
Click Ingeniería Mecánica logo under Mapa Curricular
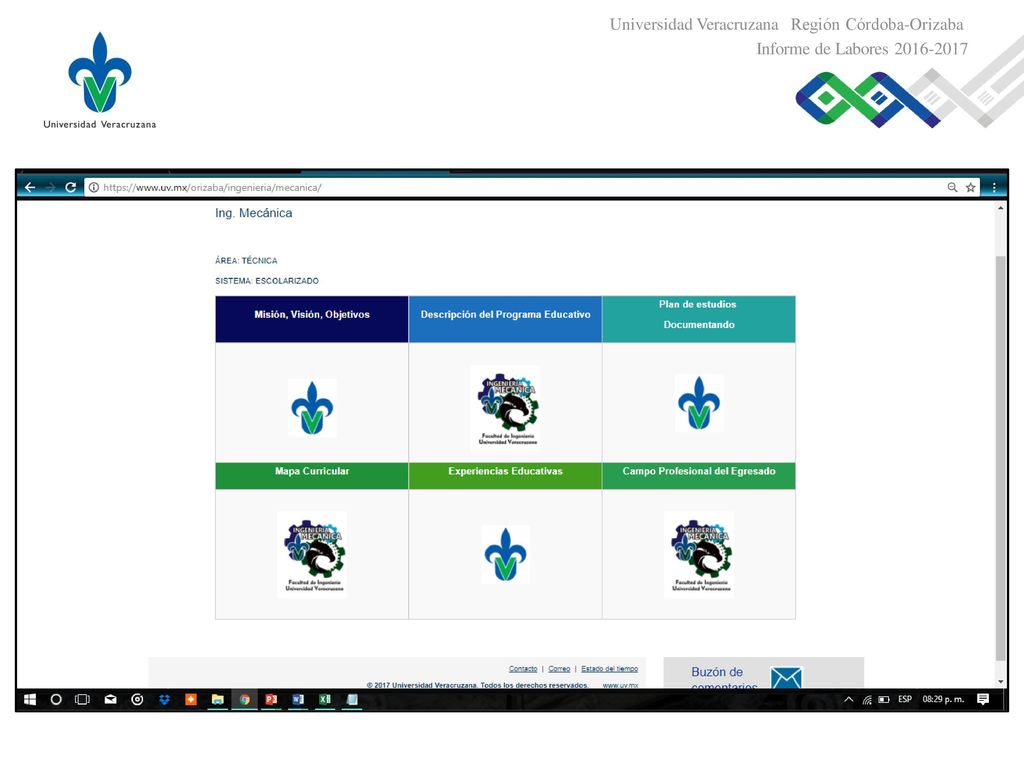313,554
